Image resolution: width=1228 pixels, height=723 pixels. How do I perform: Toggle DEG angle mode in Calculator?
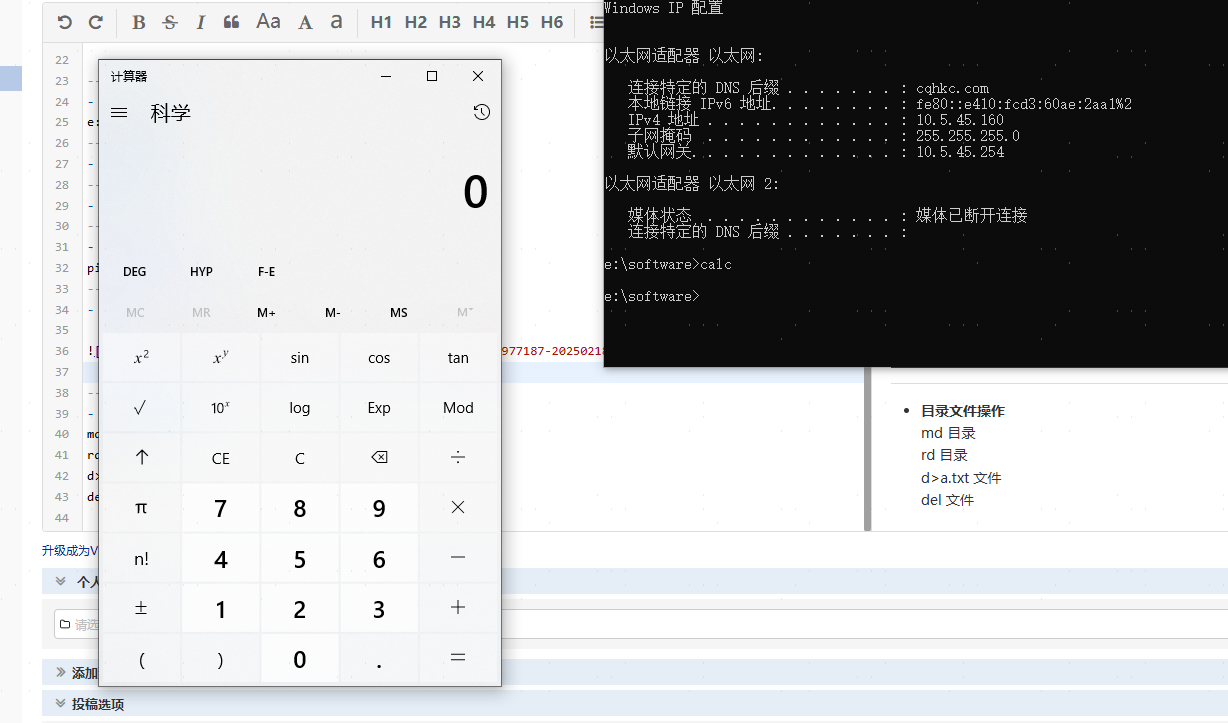(135, 272)
